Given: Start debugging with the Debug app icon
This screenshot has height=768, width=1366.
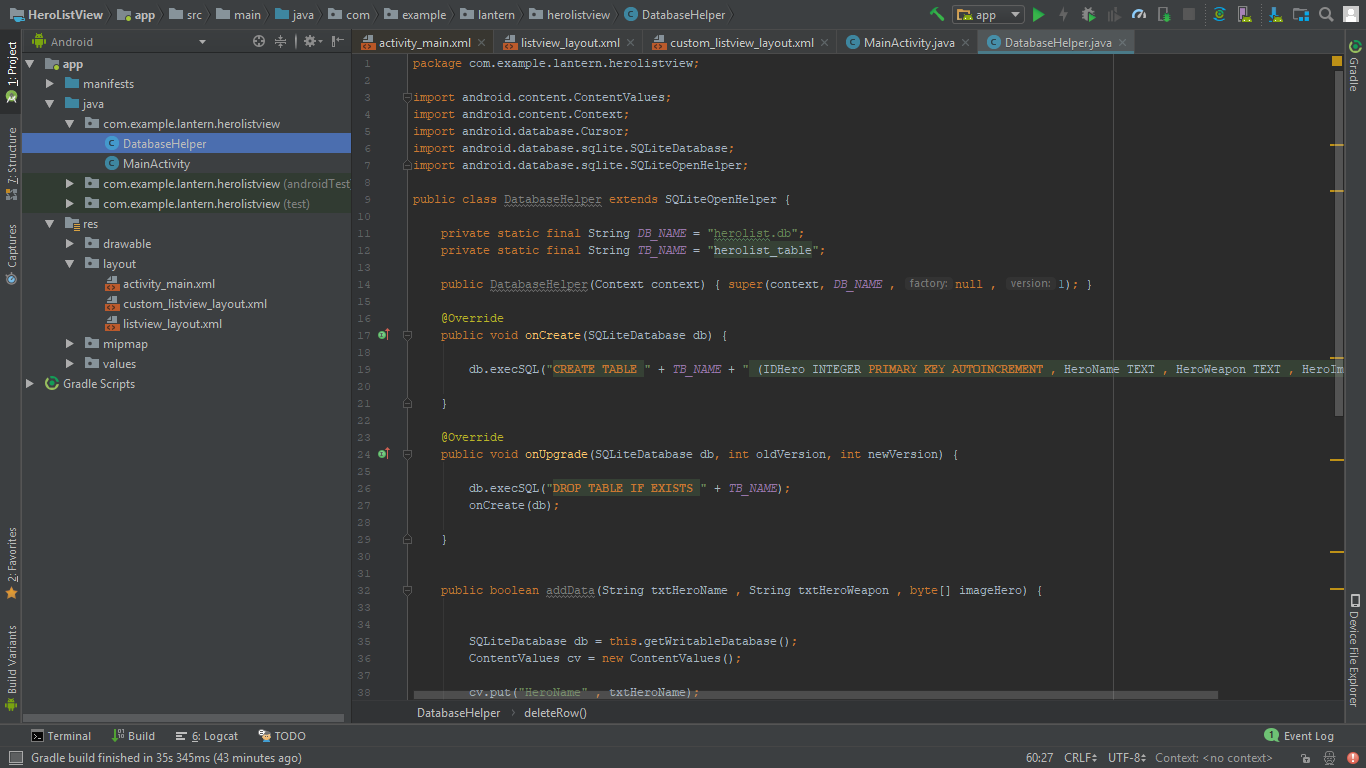Looking at the screenshot, I should (1088, 14).
